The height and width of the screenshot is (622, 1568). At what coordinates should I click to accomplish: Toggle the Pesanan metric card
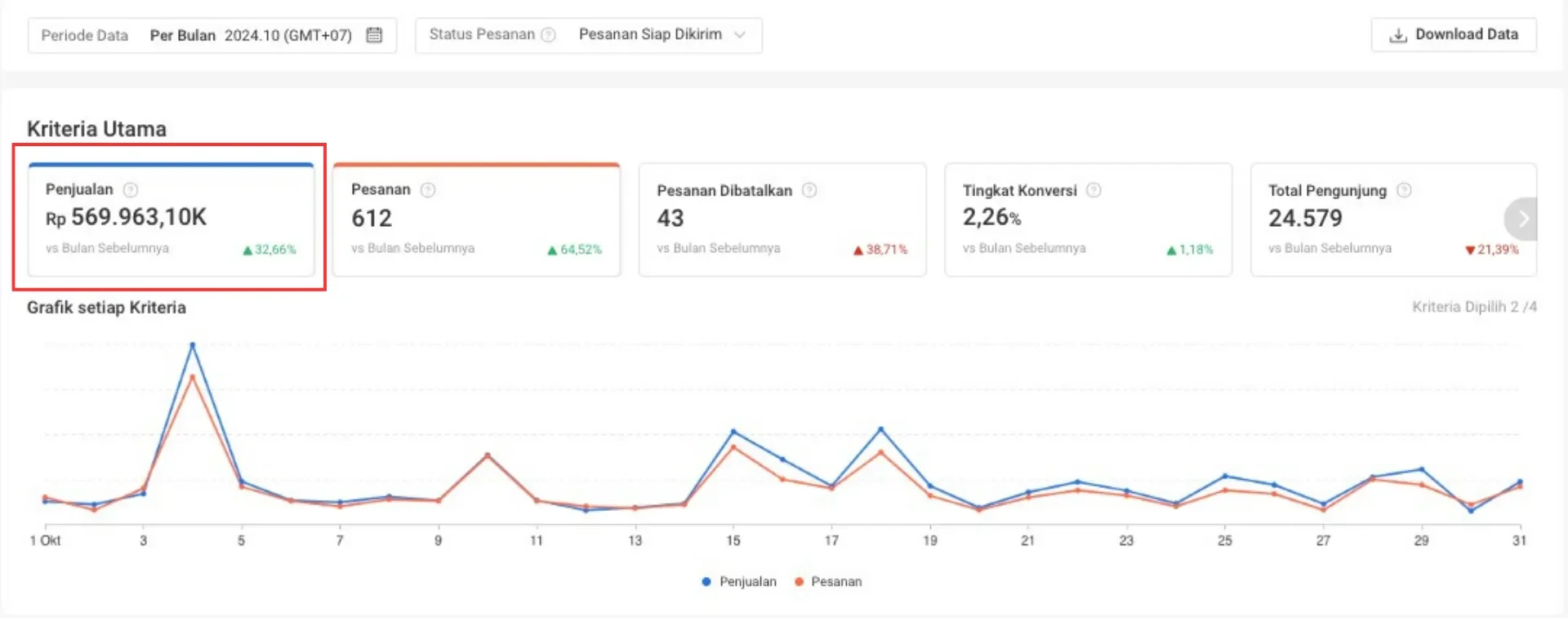pos(476,220)
